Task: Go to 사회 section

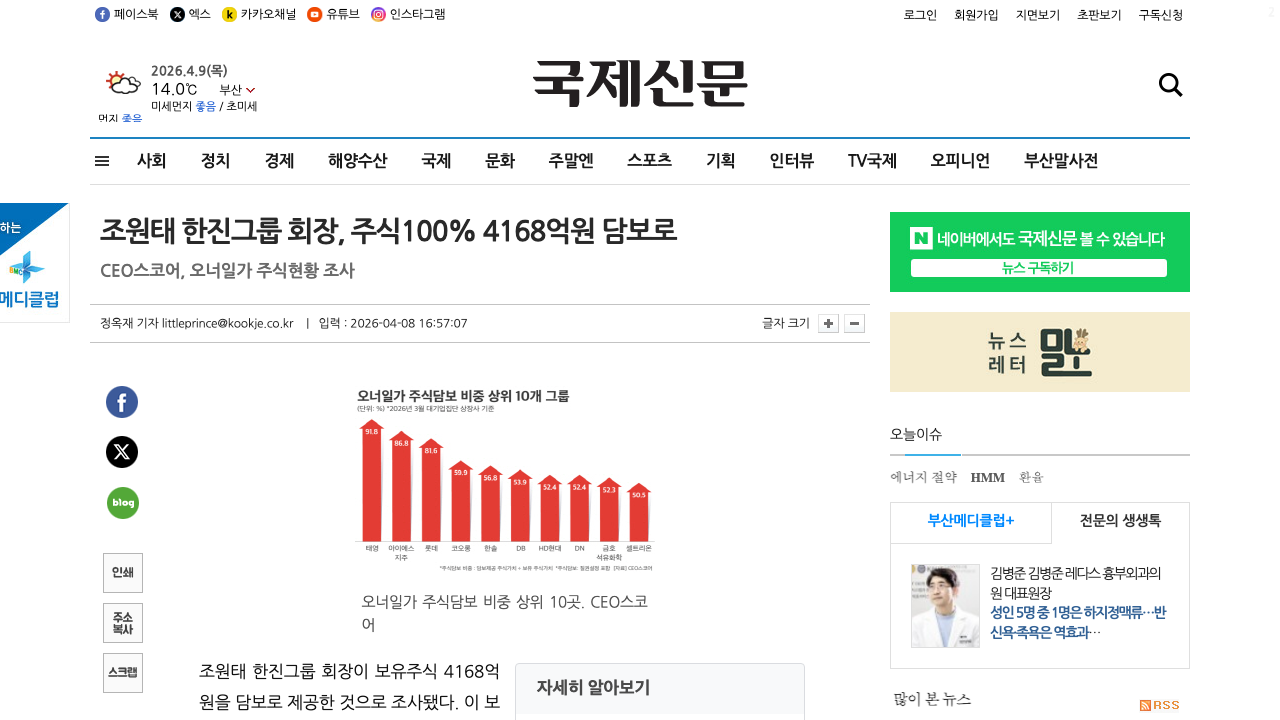Action: [x=152, y=161]
